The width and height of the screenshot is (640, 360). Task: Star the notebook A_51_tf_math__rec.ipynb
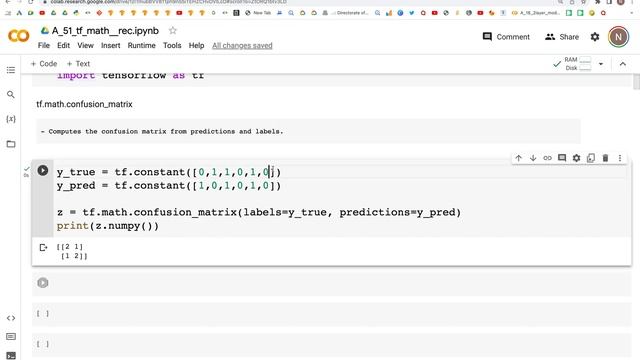pos(173,31)
